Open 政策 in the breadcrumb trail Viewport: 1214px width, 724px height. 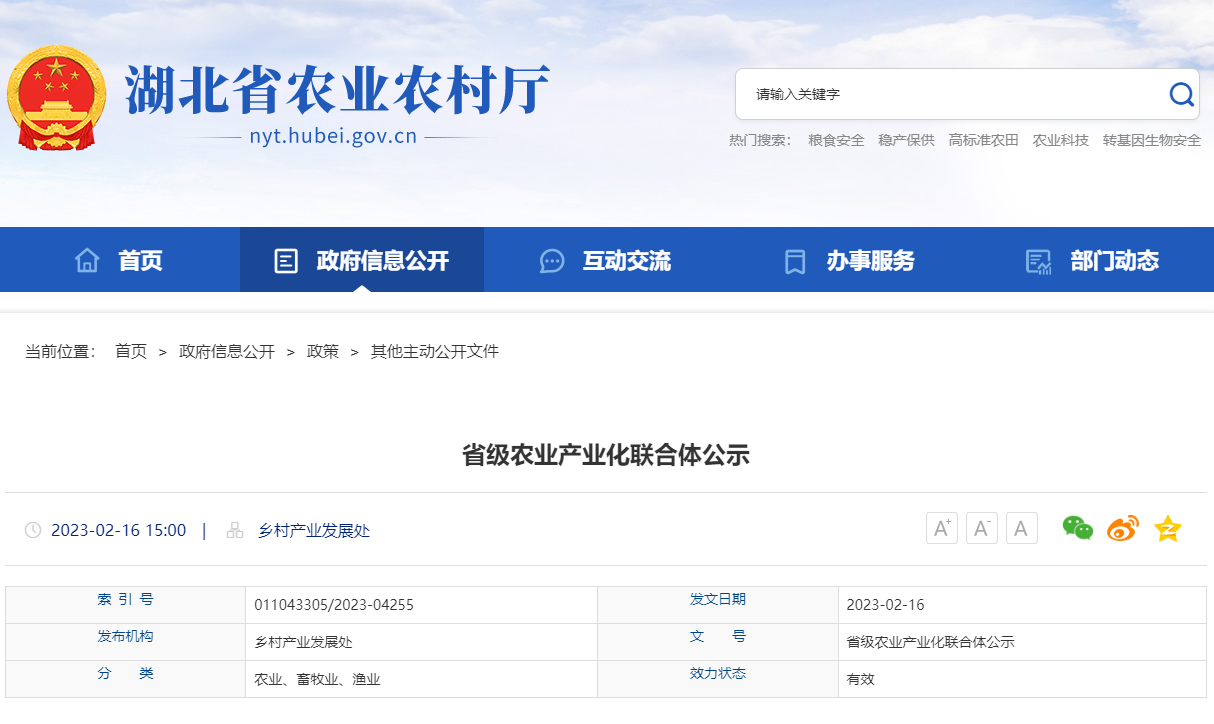pos(322,351)
